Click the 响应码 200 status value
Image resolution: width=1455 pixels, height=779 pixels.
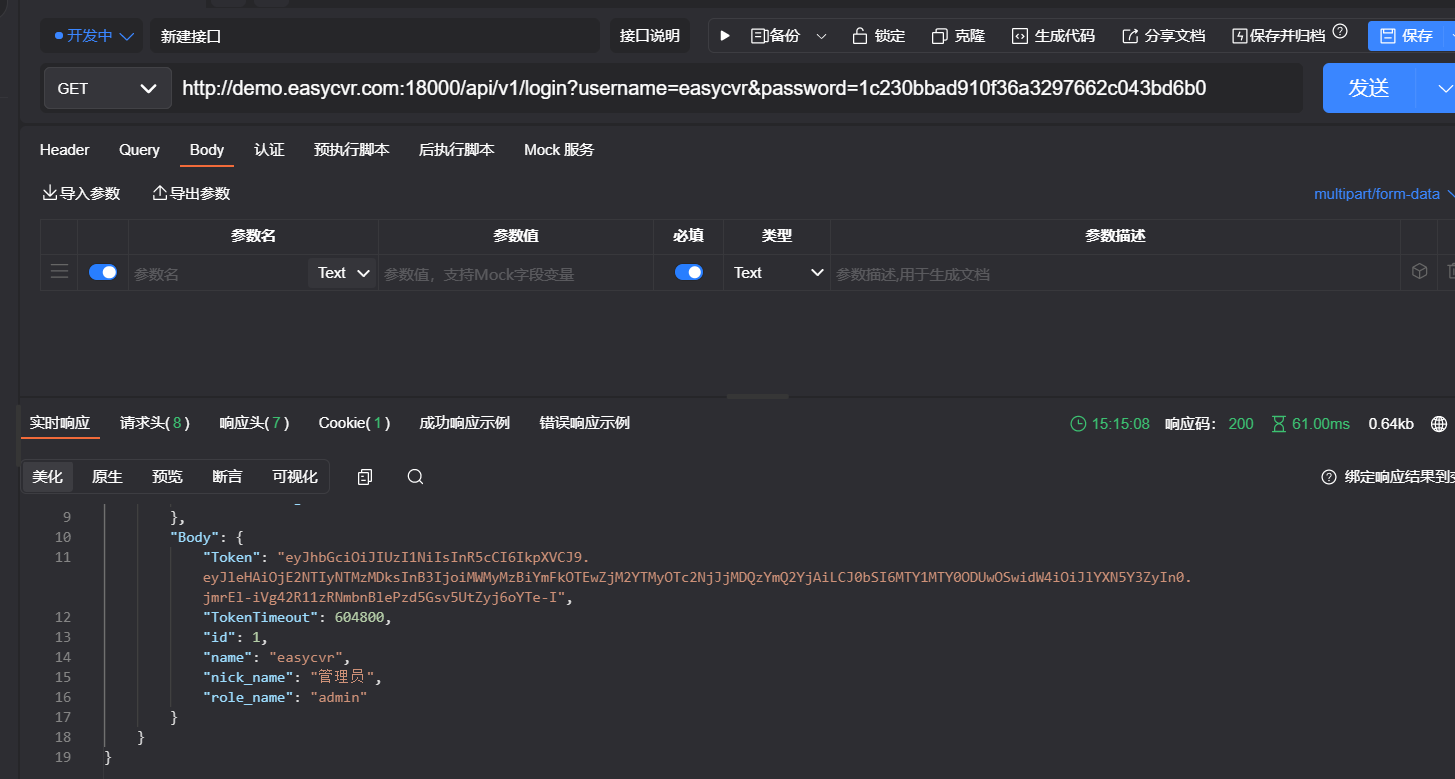(1241, 424)
